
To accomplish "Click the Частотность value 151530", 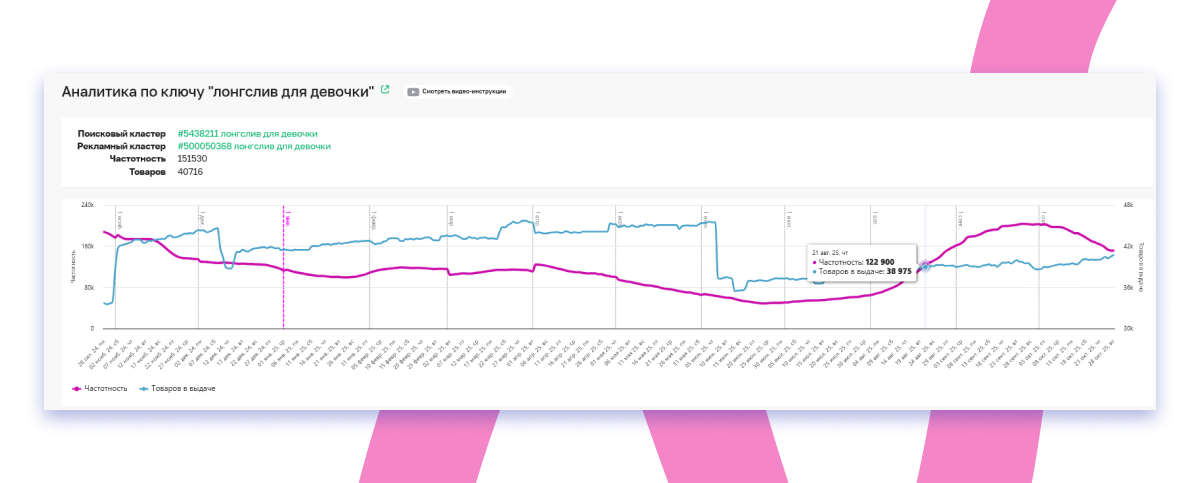I will [192, 158].
